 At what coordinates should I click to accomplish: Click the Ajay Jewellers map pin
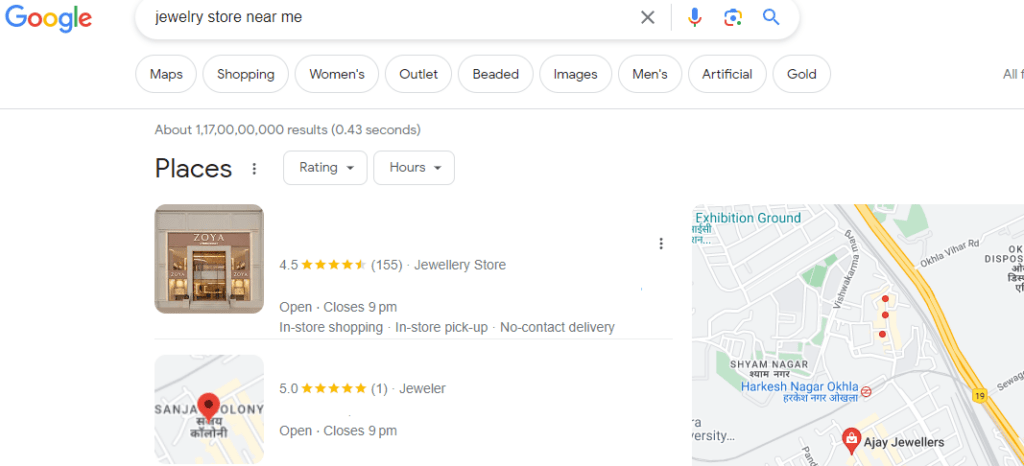pos(851,437)
